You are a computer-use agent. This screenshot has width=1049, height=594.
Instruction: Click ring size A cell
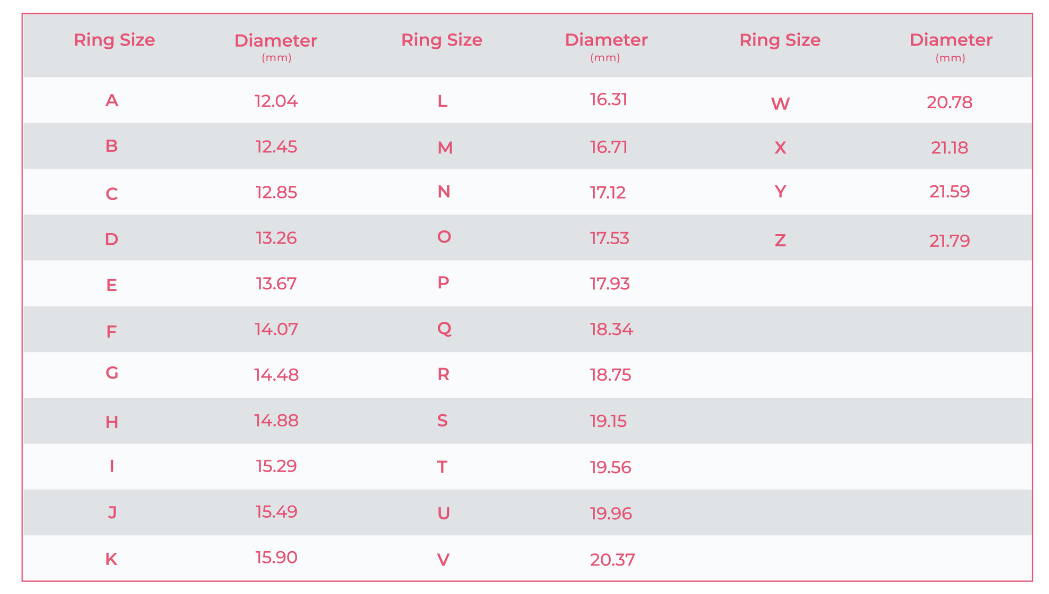pos(112,100)
